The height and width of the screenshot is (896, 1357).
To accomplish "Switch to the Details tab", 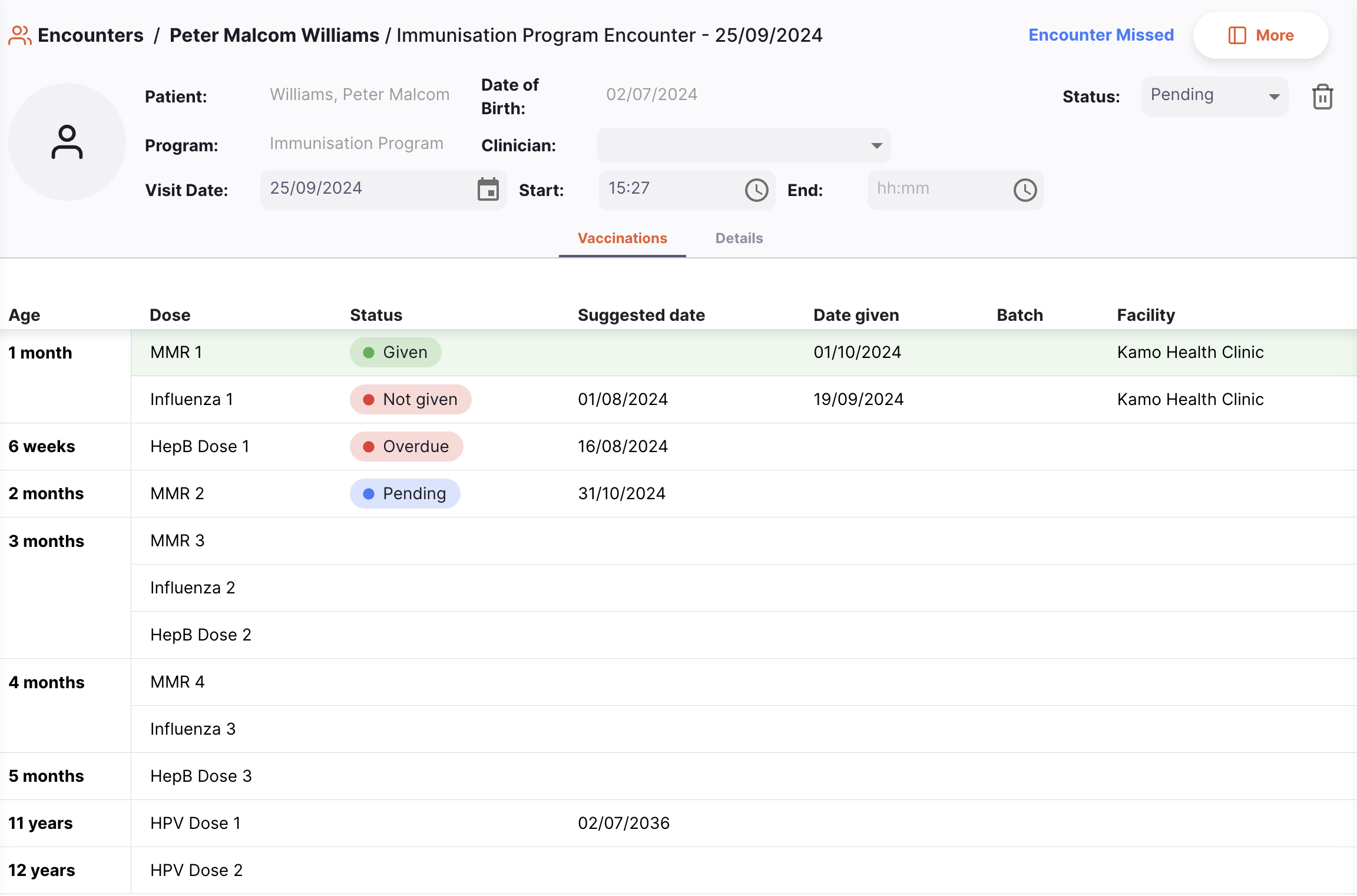I will (739, 238).
